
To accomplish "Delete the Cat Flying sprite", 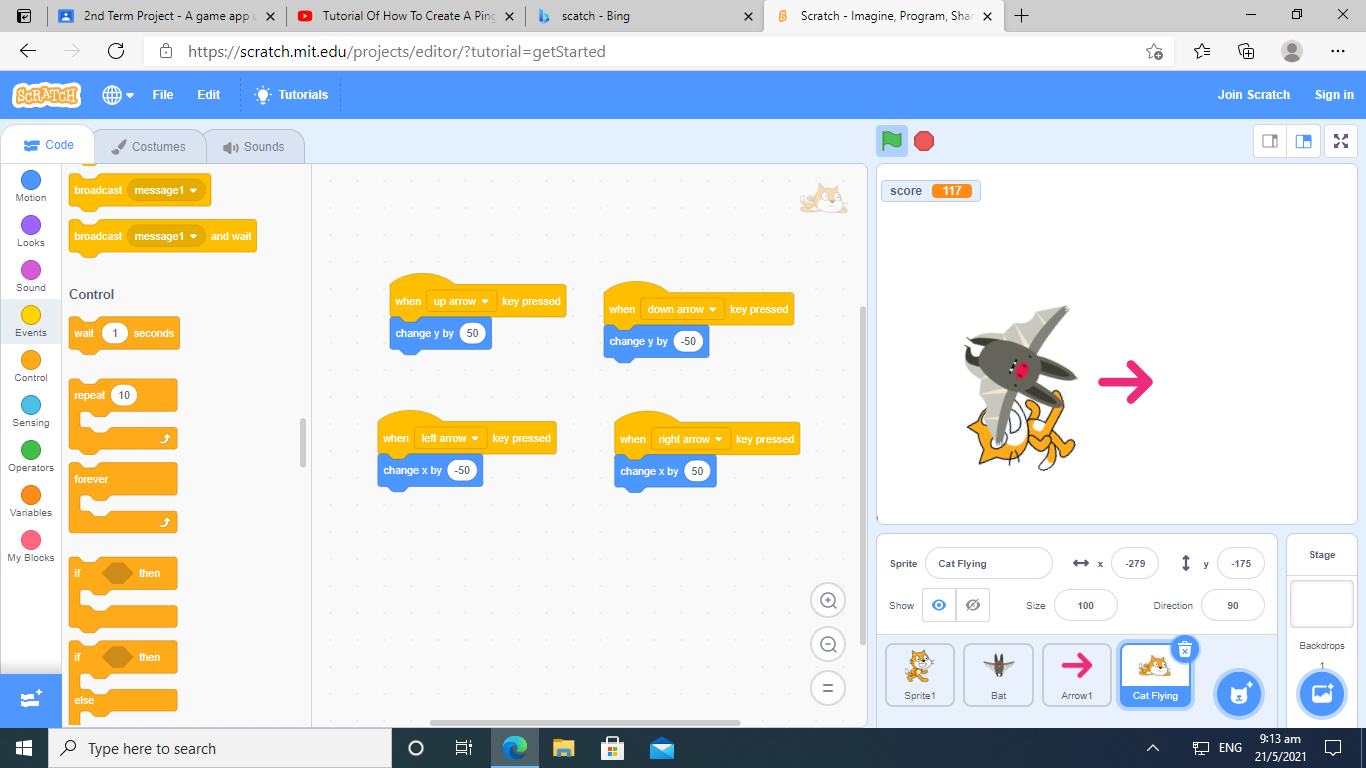I will point(1184,649).
